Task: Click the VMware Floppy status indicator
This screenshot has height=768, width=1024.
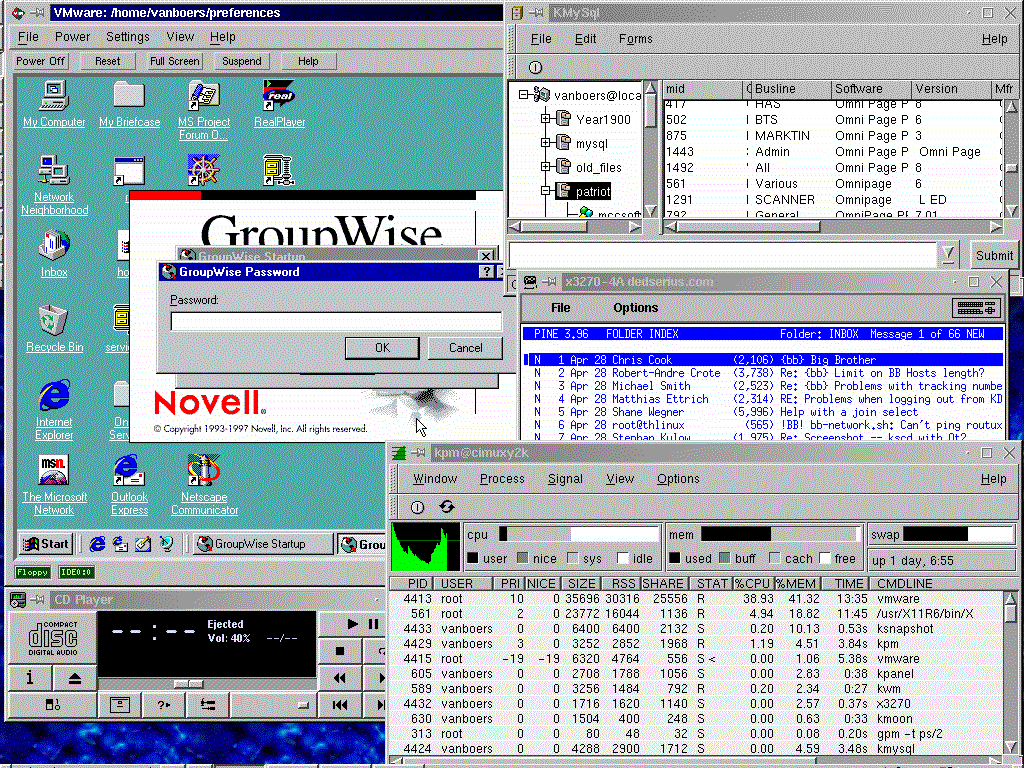Action: (32, 572)
